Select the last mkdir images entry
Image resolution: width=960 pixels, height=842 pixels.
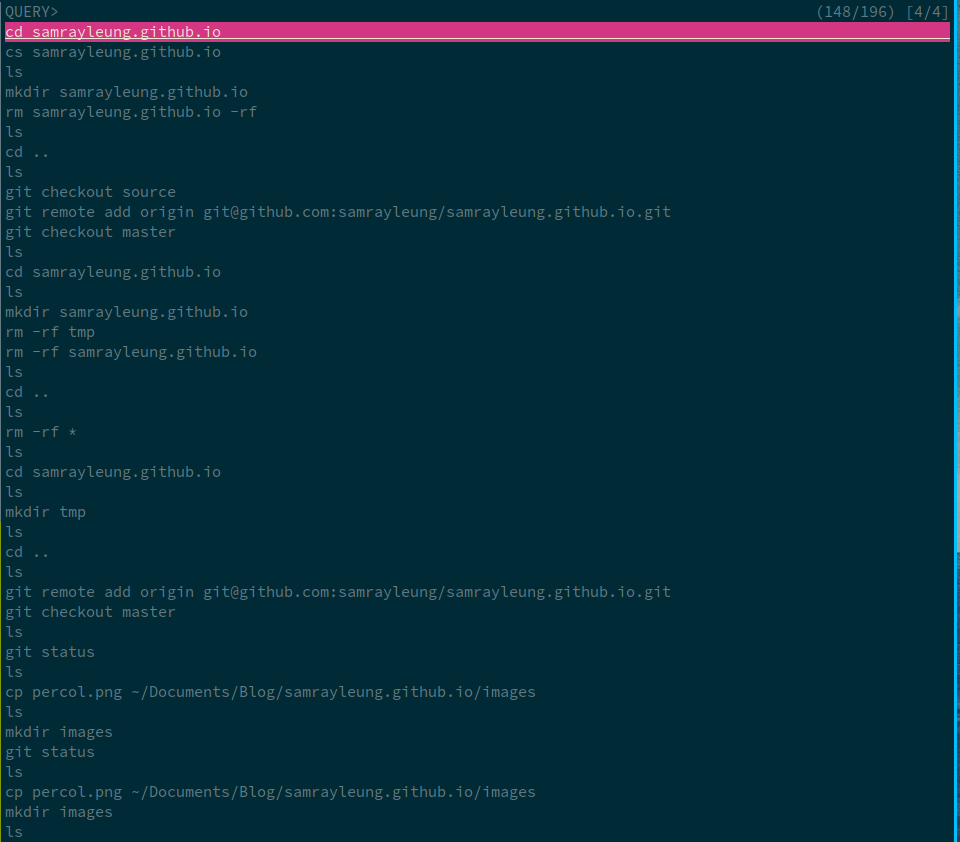point(59,812)
